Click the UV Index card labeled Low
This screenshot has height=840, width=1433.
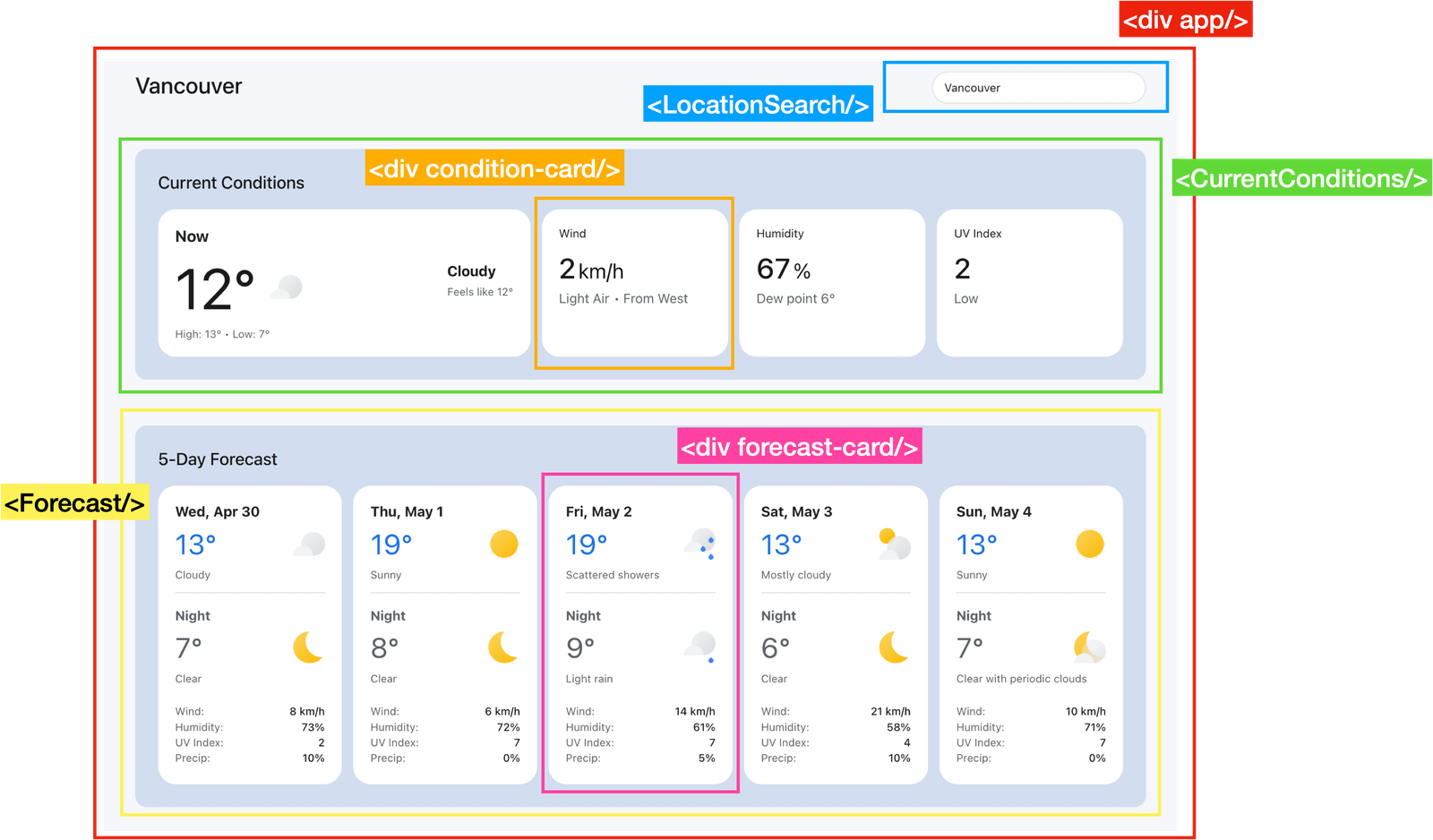pos(1029,282)
